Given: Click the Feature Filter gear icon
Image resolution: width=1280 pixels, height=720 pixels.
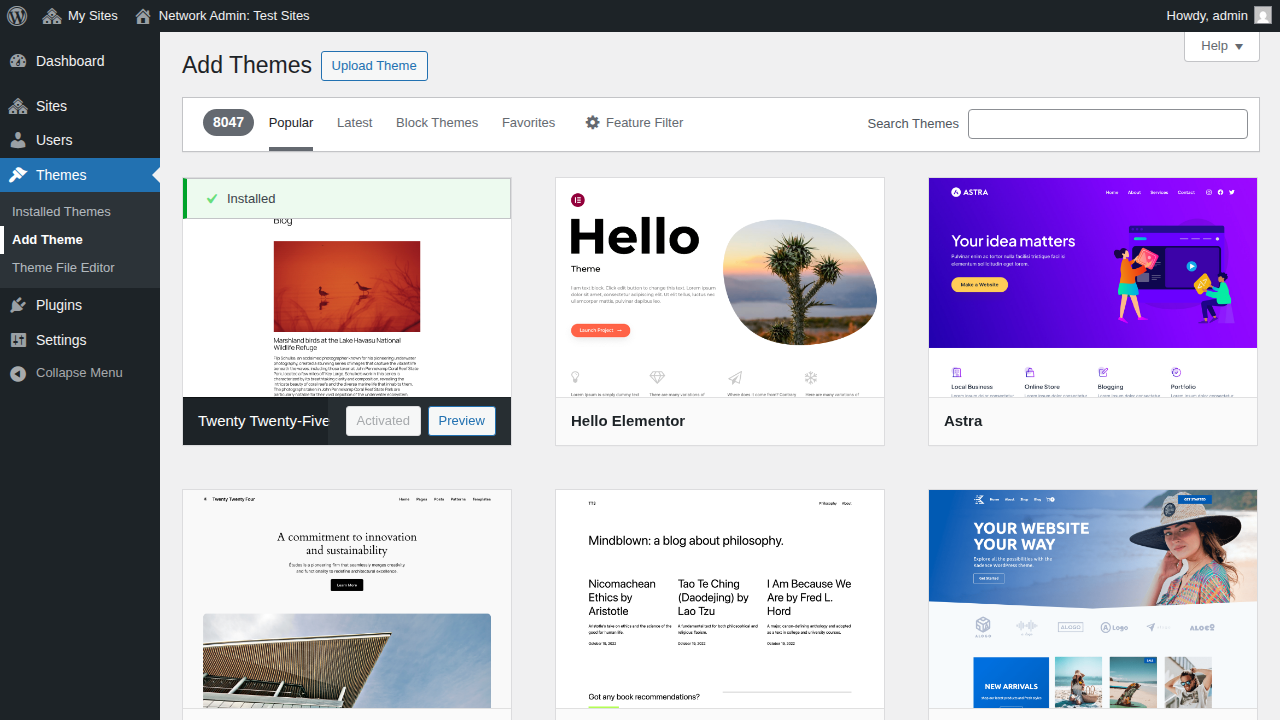Looking at the screenshot, I should coord(593,122).
